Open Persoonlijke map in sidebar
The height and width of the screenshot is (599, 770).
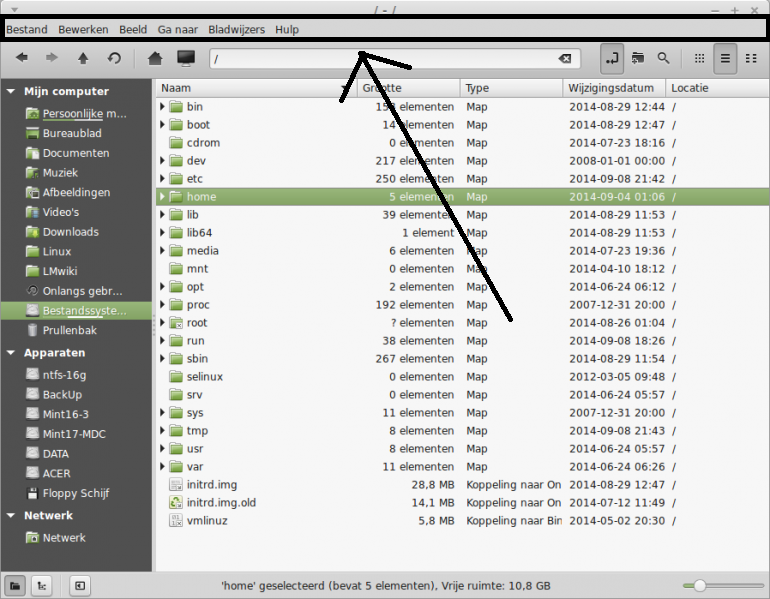(x=76, y=114)
